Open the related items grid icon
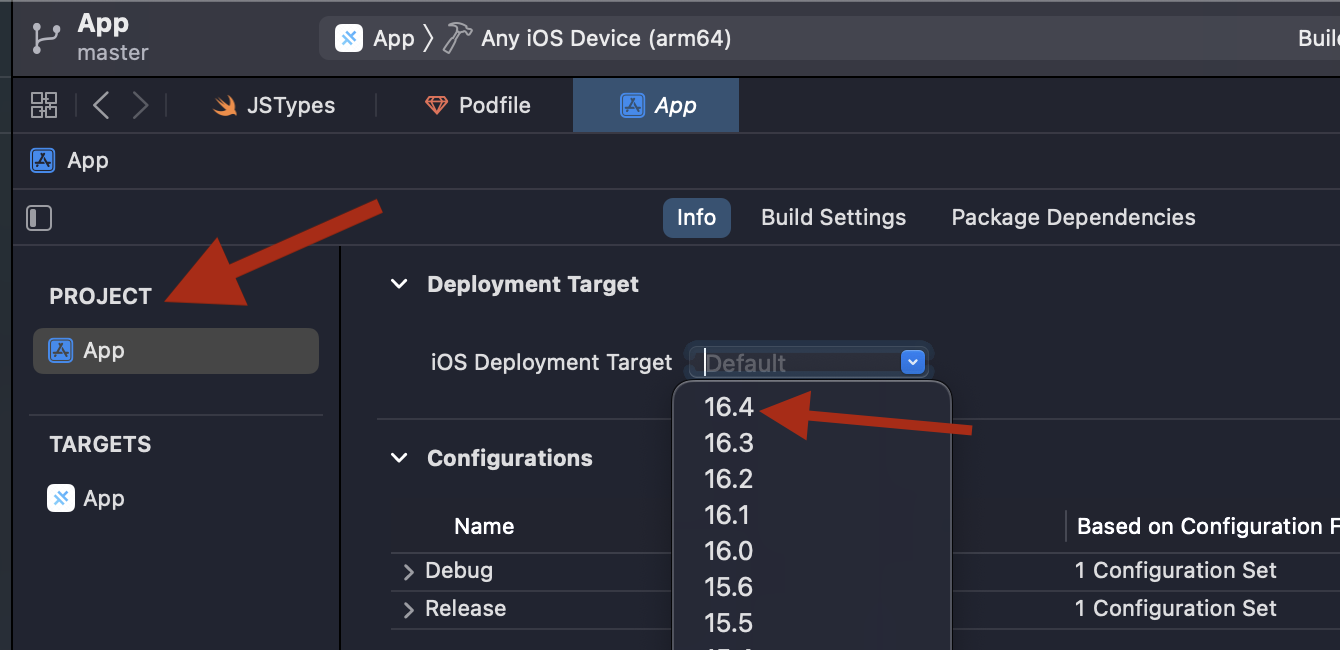Image resolution: width=1340 pixels, height=650 pixels. [44, 105]
